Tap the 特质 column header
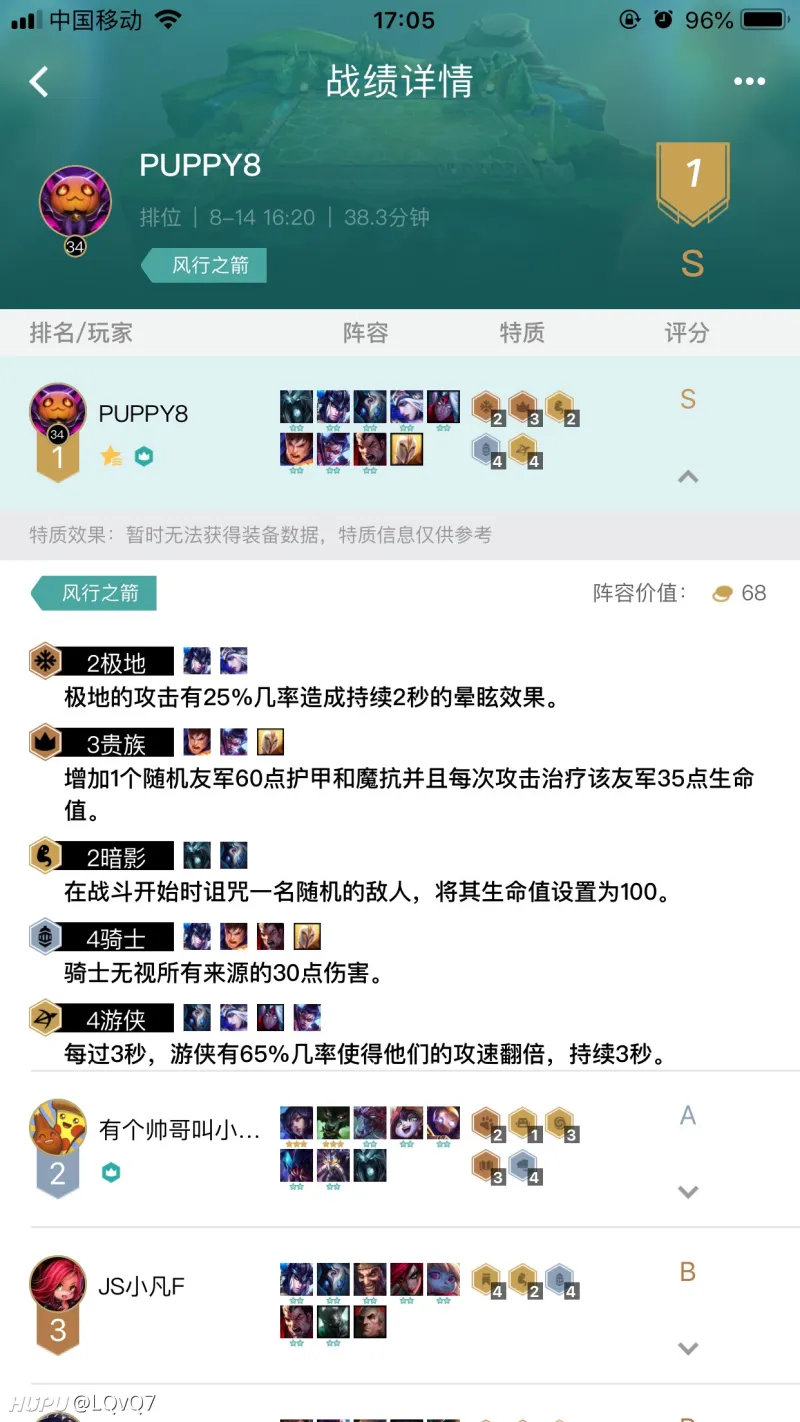 (x=522, y=333)
